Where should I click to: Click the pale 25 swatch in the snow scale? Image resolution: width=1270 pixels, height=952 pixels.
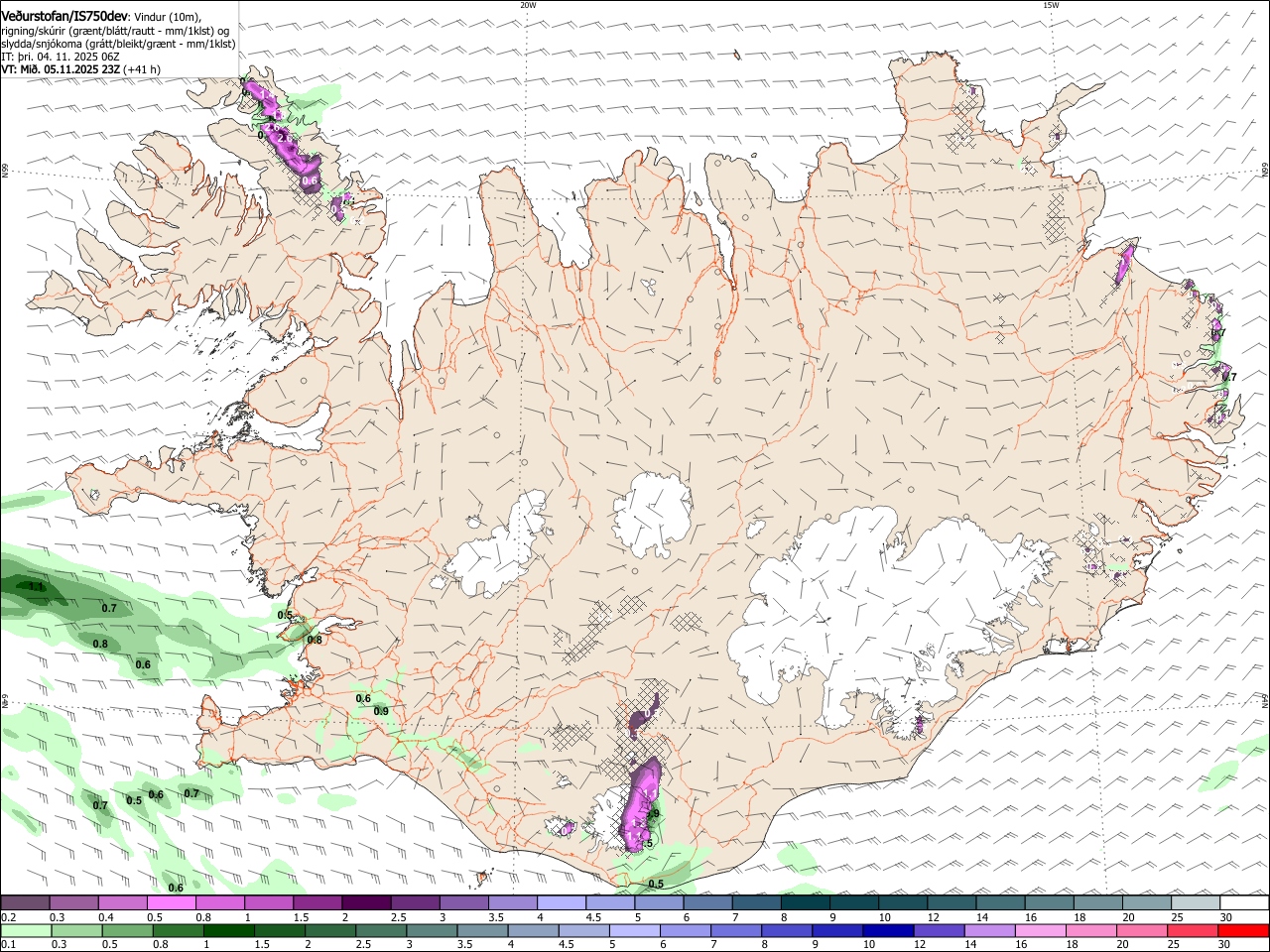1196,902
